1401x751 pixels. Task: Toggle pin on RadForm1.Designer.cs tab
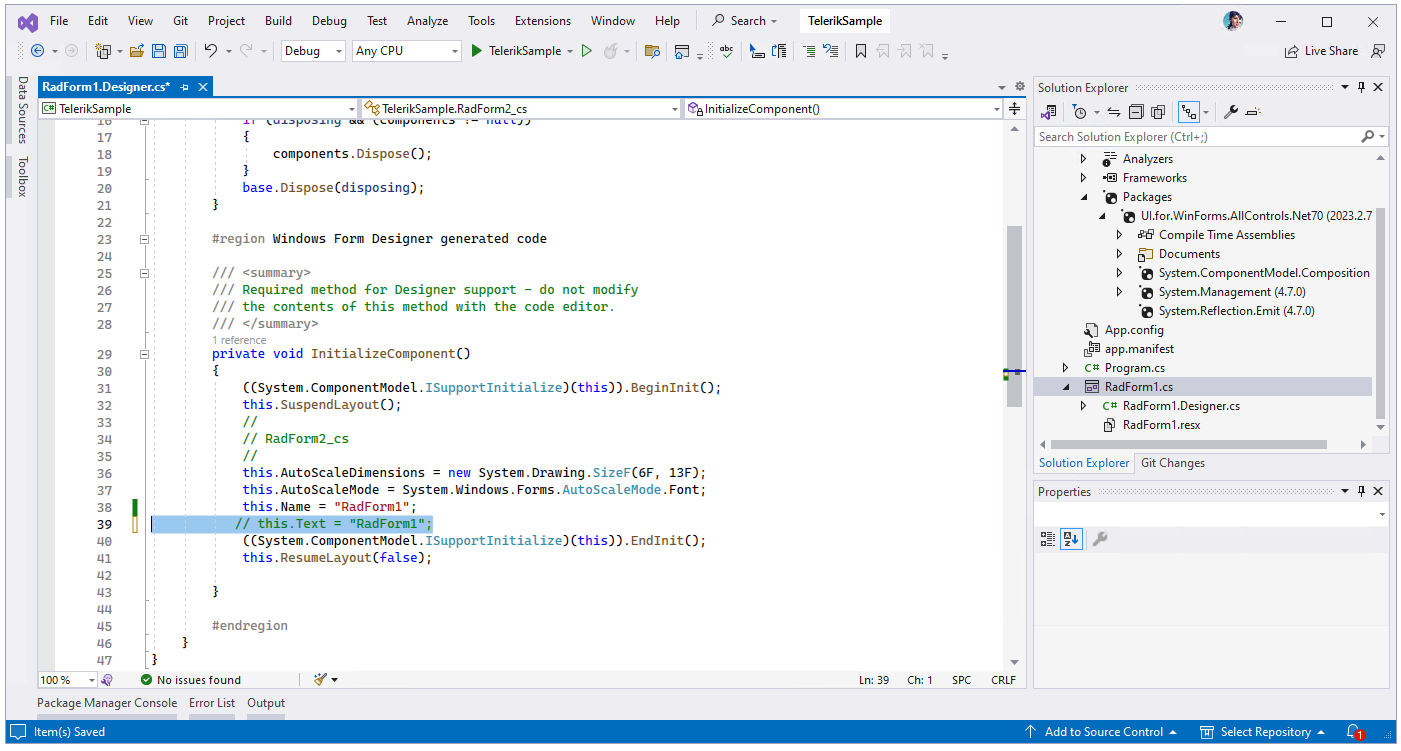pos(185,88)
